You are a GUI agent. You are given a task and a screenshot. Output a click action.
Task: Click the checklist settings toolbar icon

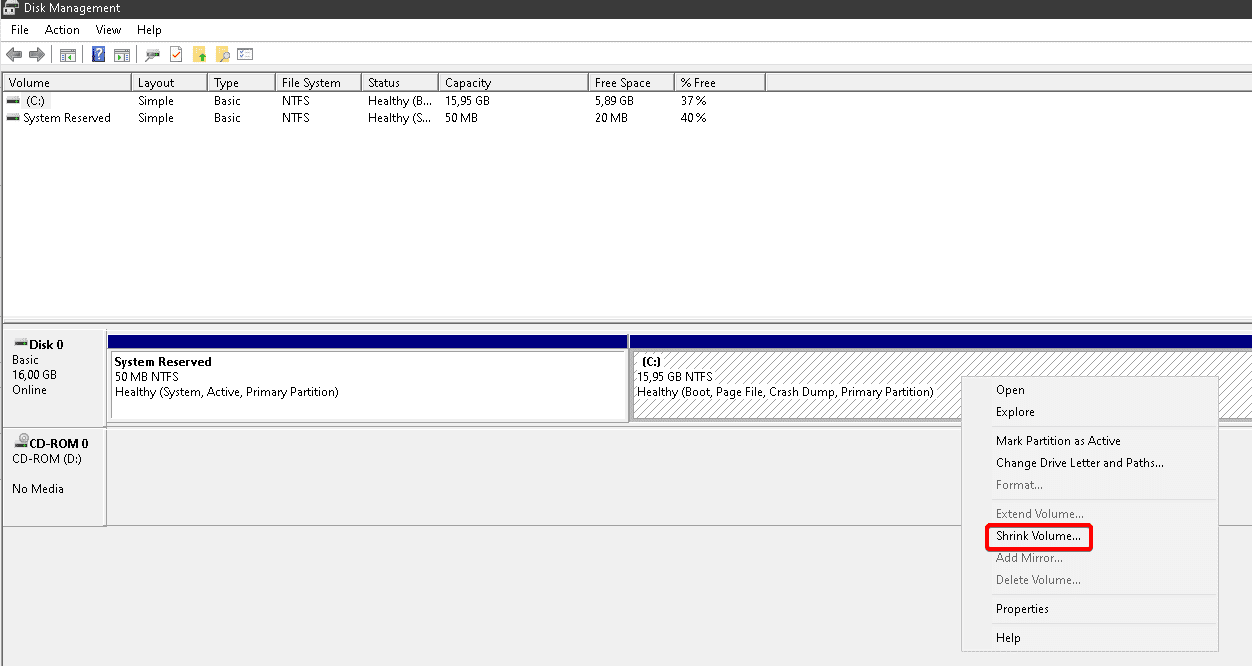[246, 54]
